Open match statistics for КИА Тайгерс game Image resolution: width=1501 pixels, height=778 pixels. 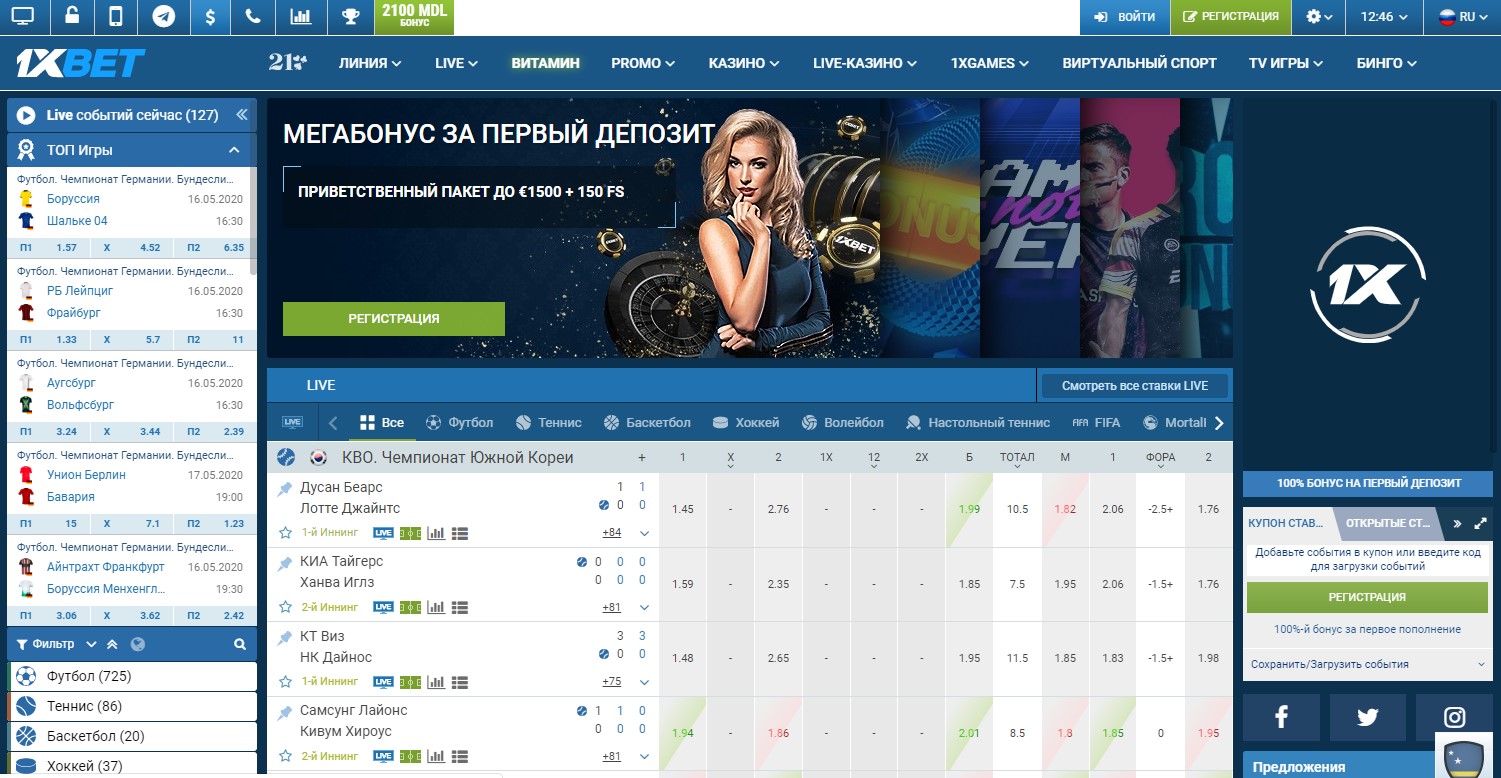point(436,606)
